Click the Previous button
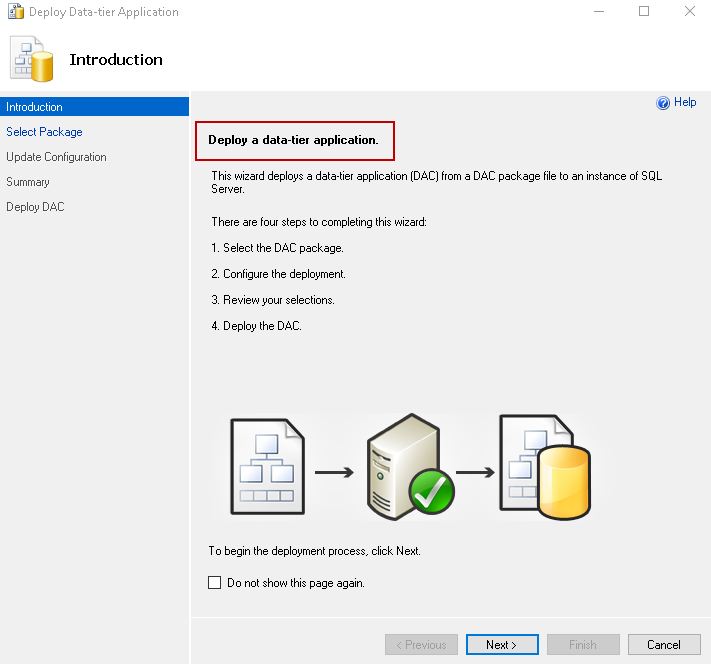The width and height of the screenshot is (711, 664). (421, 644)
